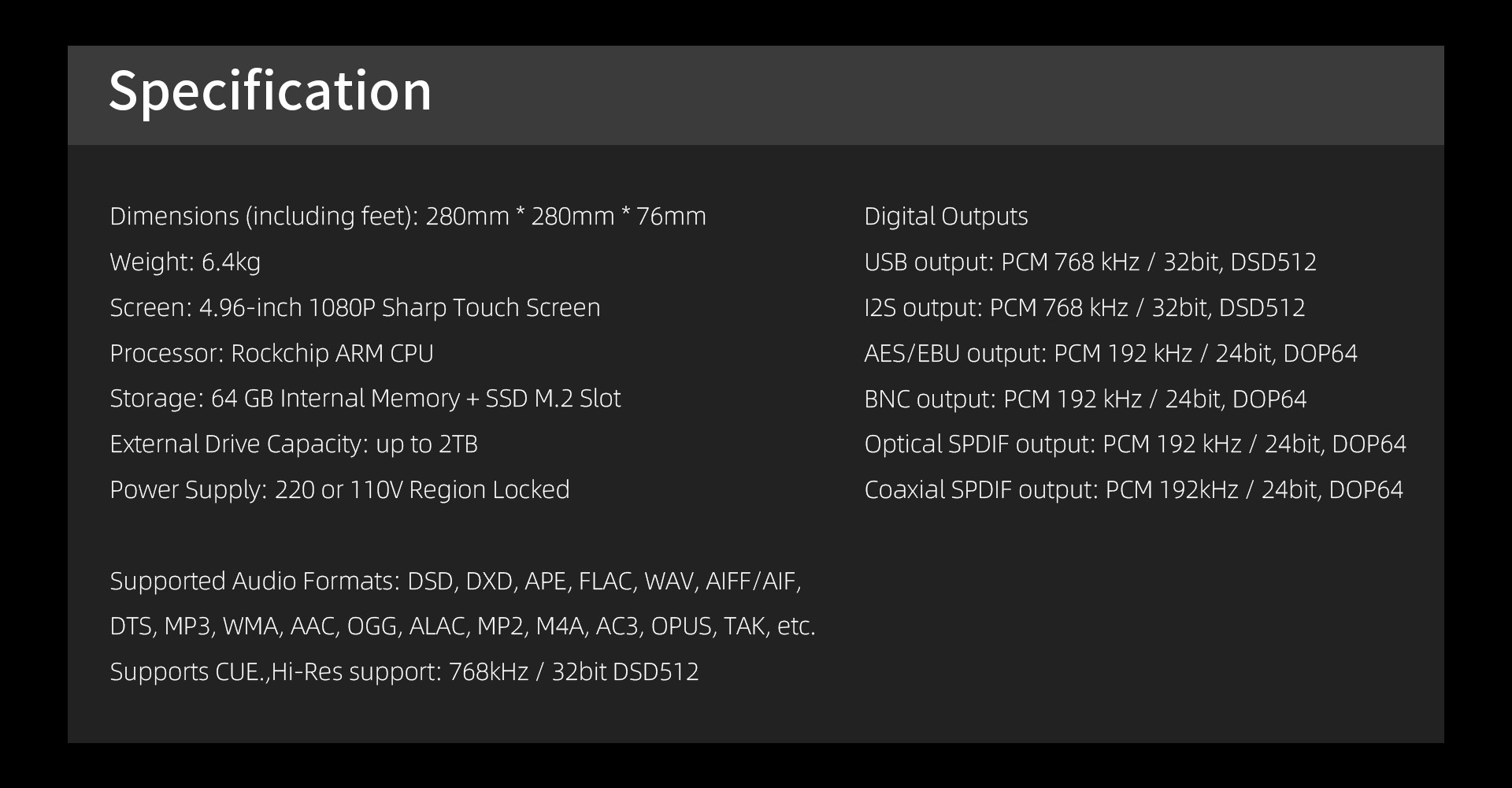Click the Dimensions 280mm specification line

tap(407, 216)
